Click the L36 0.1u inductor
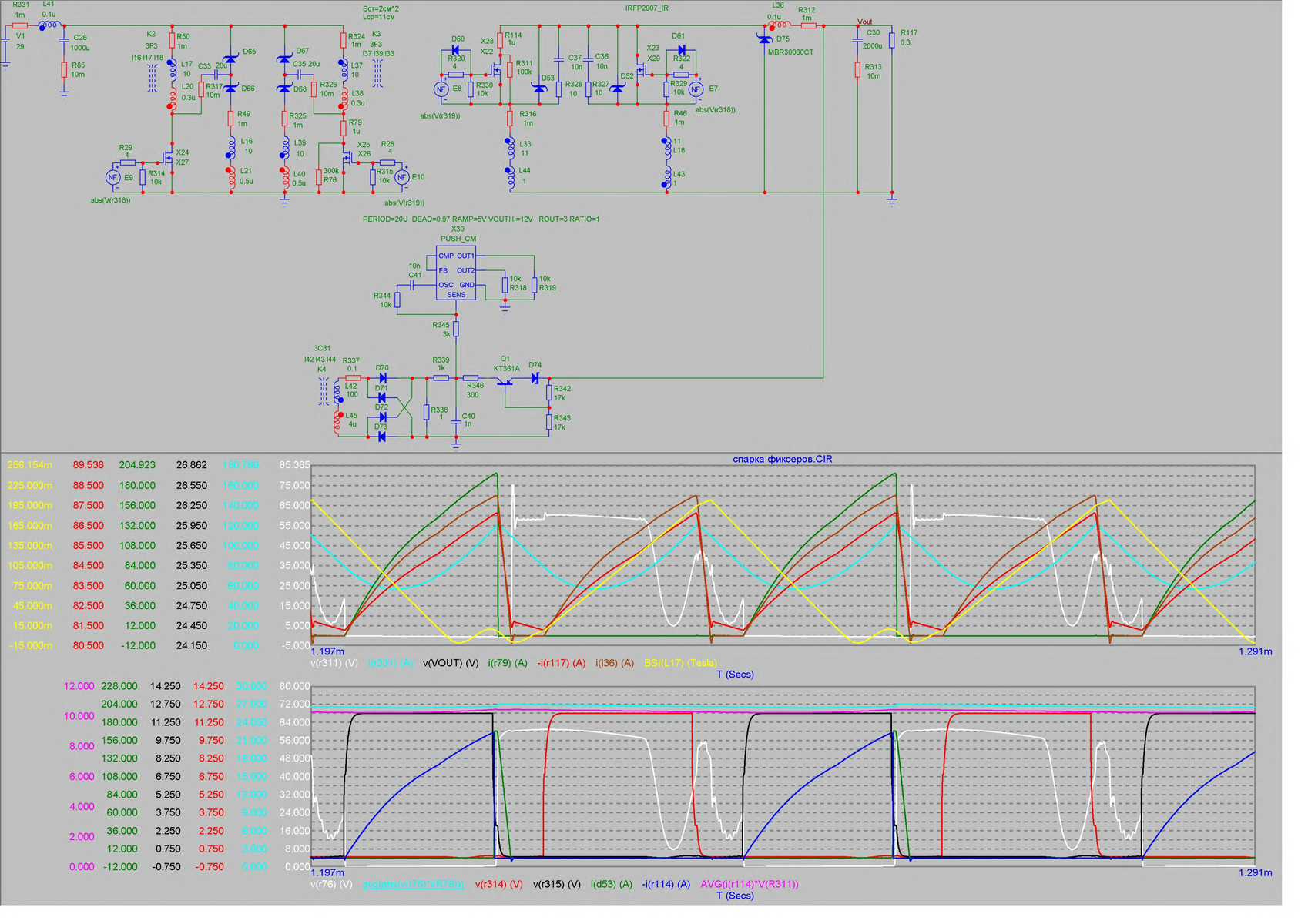The width and height of the screenshot is (1308, 924). click(x=779, y=26)
